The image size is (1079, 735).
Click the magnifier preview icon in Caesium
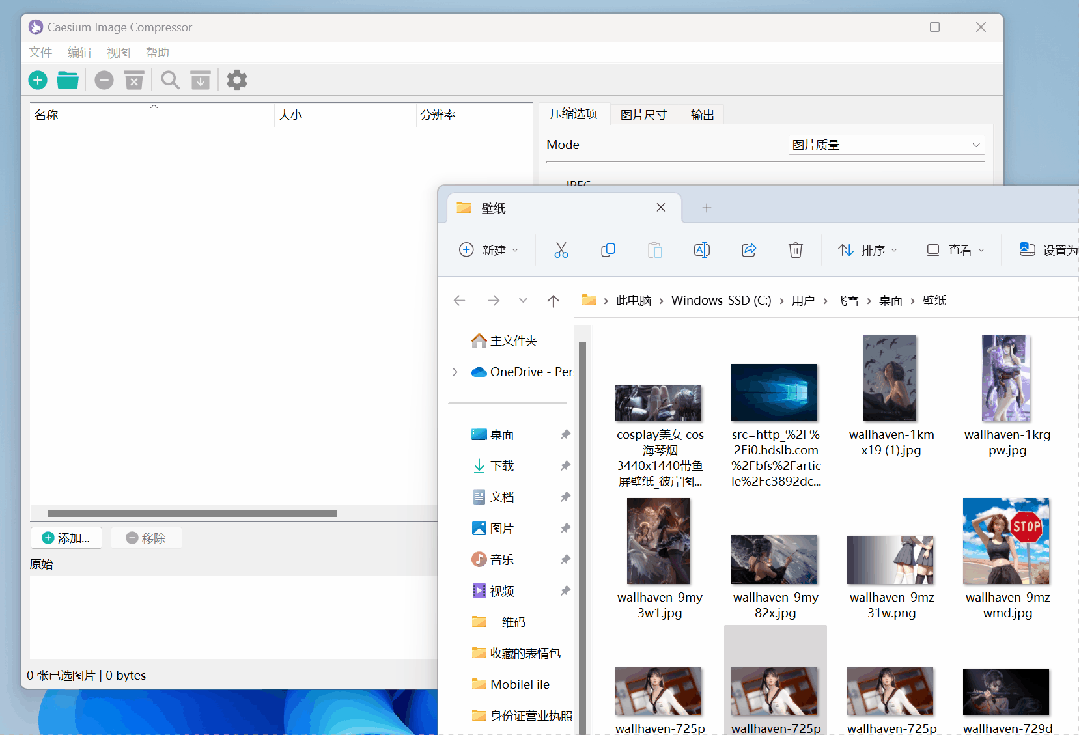[x=170, y=80]
